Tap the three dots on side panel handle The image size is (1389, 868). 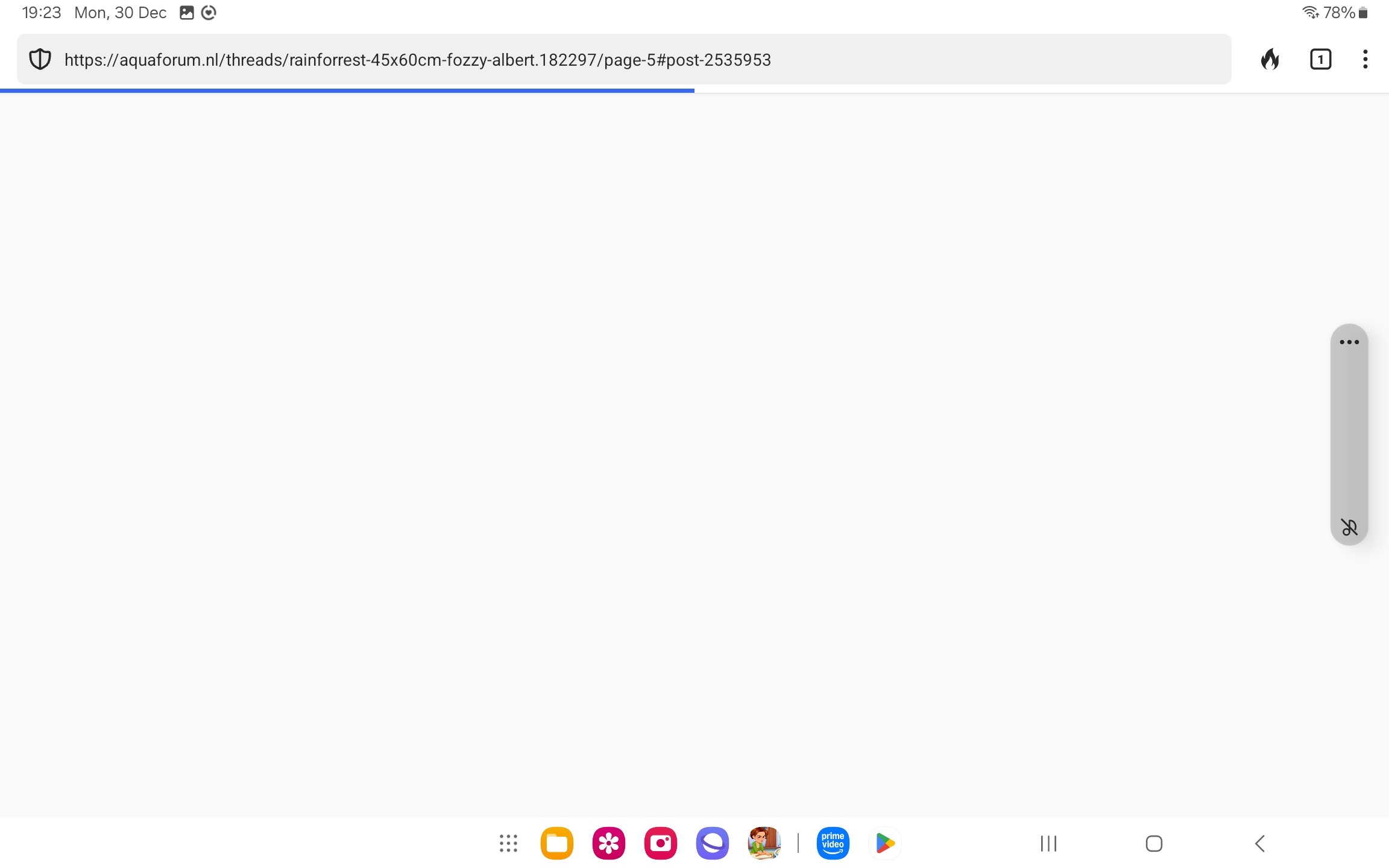1349,342
